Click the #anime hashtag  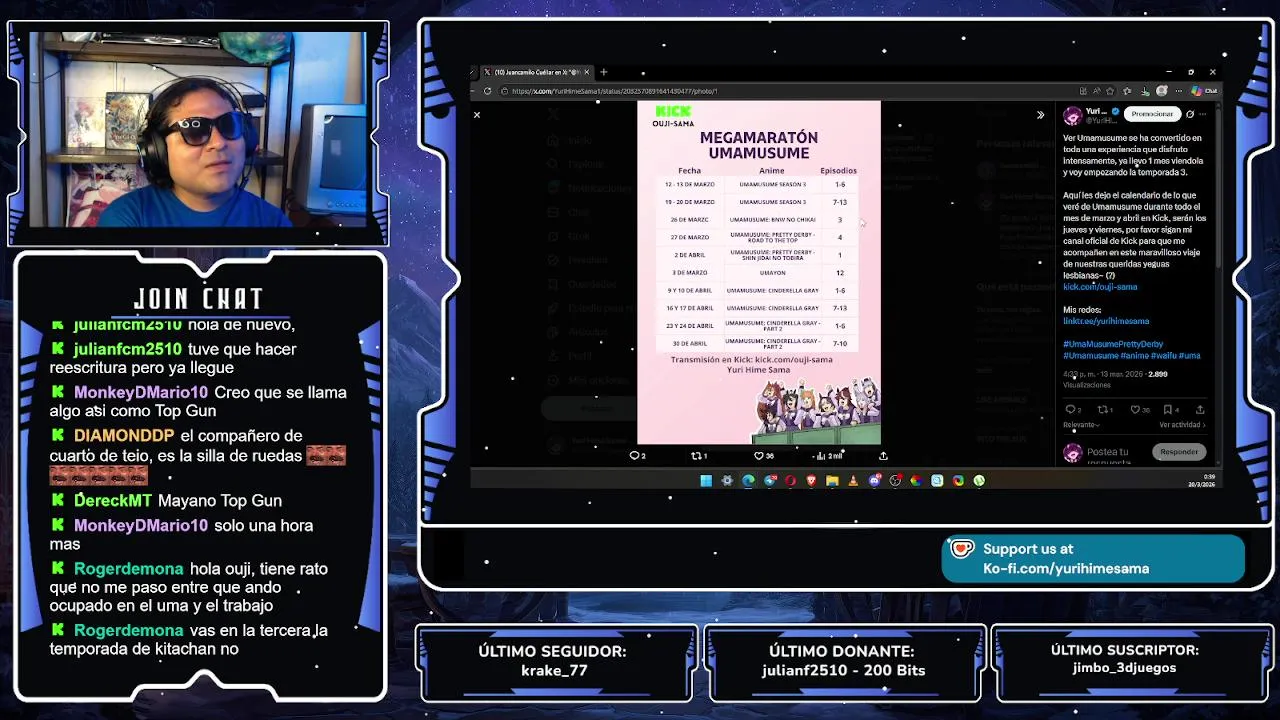tap(1135, 355)
